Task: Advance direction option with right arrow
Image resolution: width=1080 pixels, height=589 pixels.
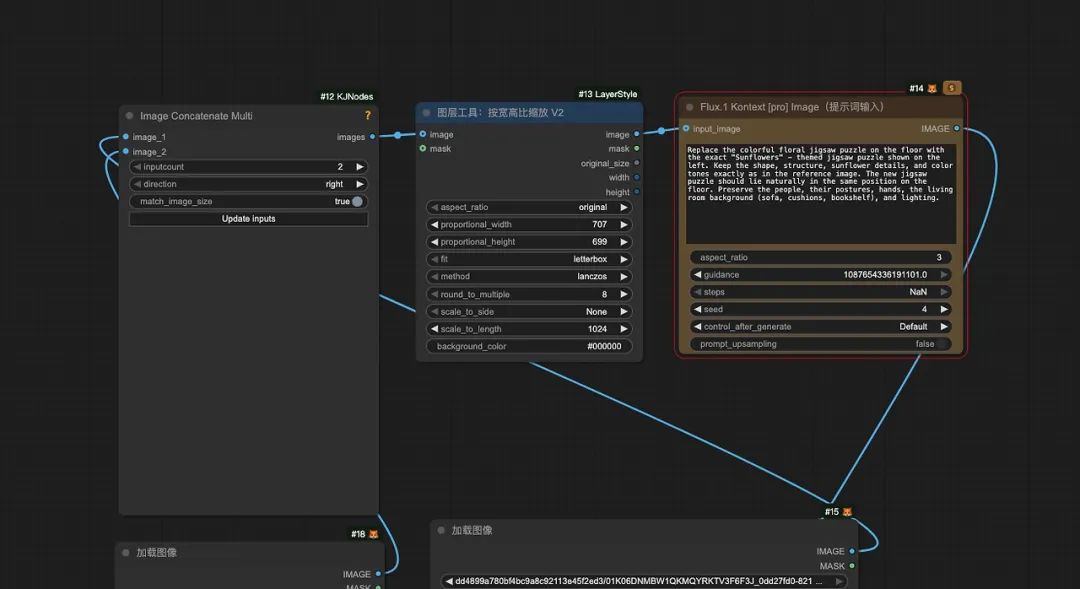Action: pyautogui.click(x=360, y=184)
